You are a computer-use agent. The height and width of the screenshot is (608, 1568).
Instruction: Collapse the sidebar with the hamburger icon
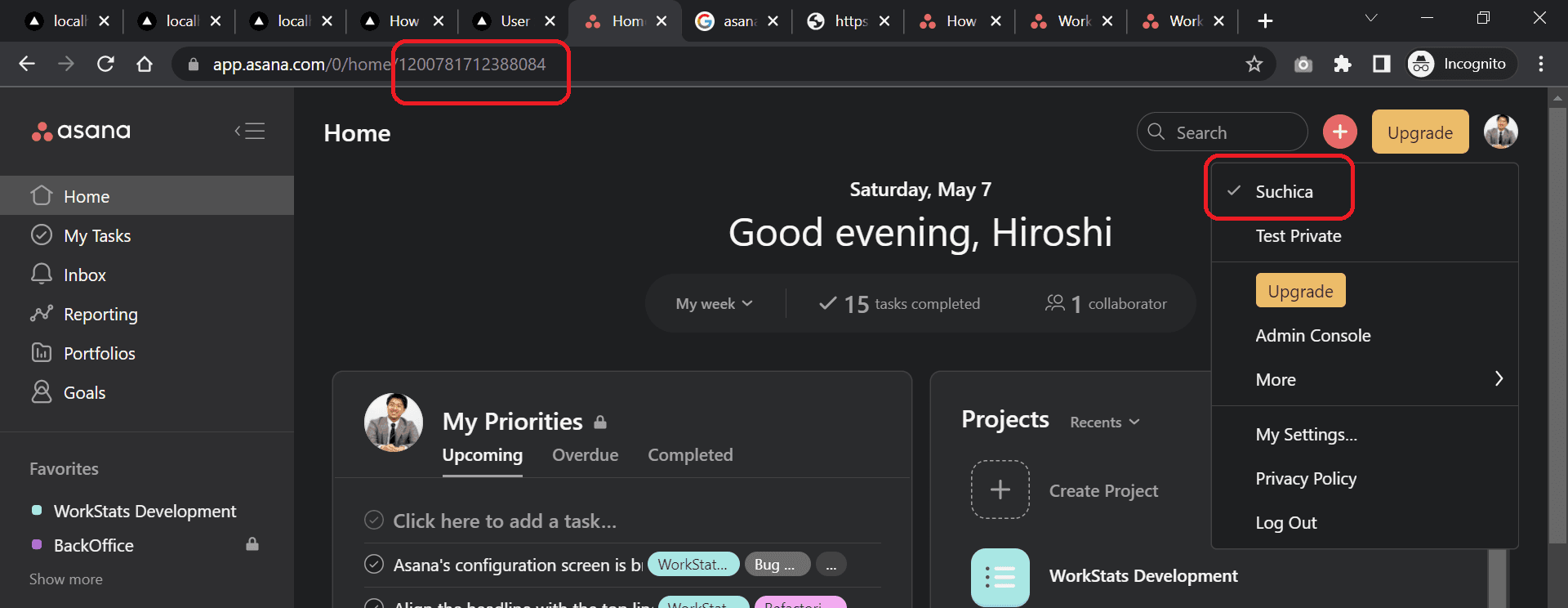[x=250, y=131]
